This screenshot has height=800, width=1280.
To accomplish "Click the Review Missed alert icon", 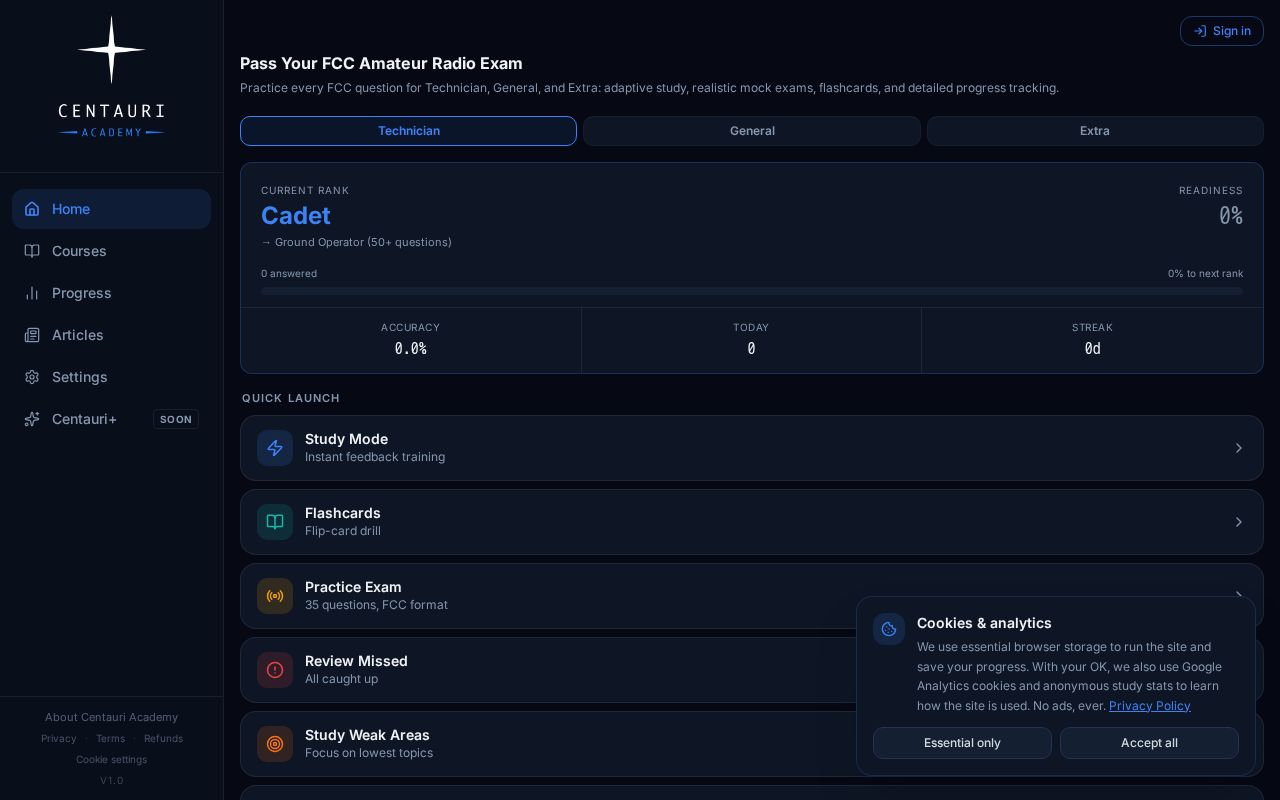I will tap(275, 670).
